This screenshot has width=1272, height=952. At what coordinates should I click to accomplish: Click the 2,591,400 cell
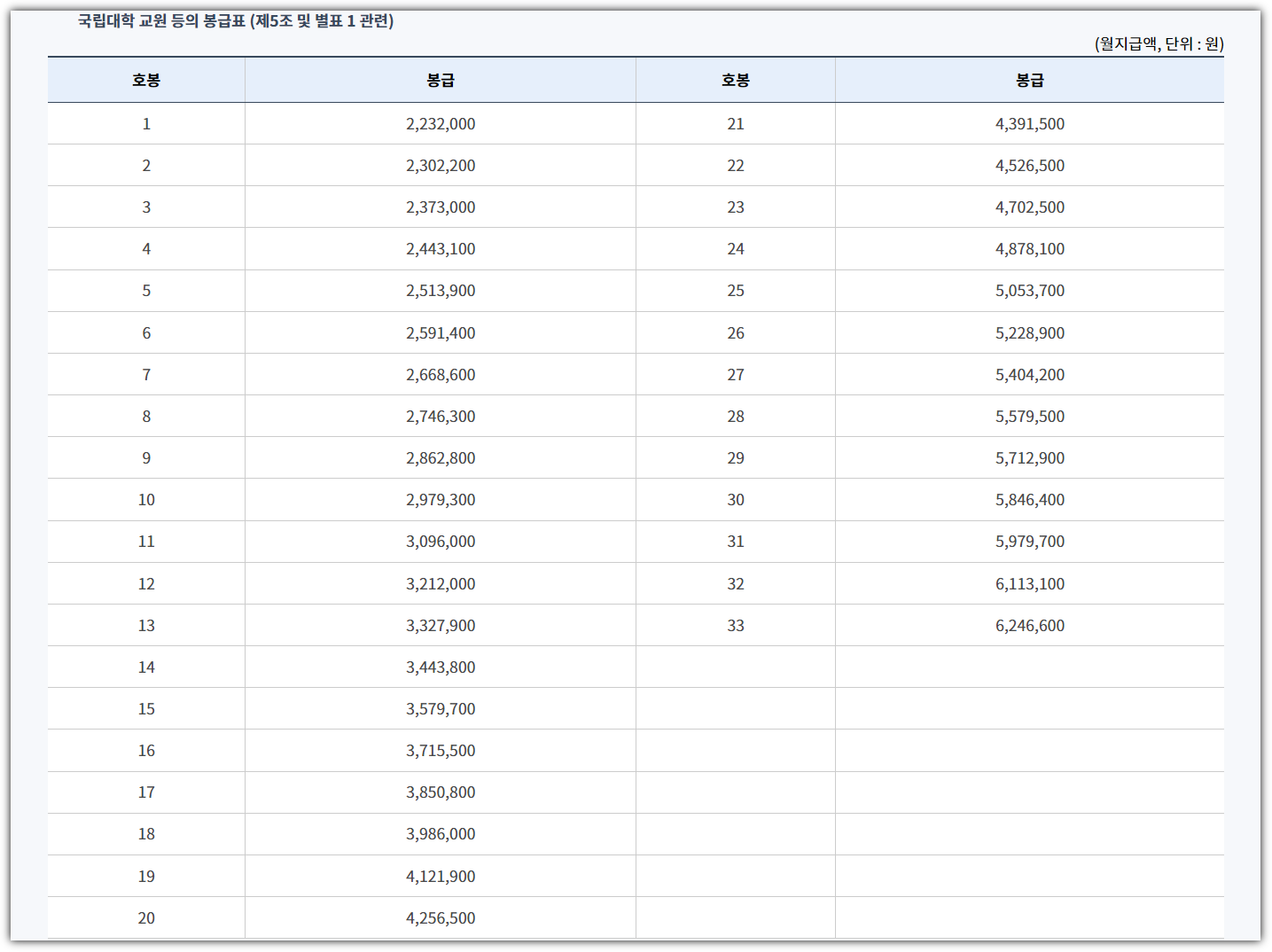click(441, 333)
